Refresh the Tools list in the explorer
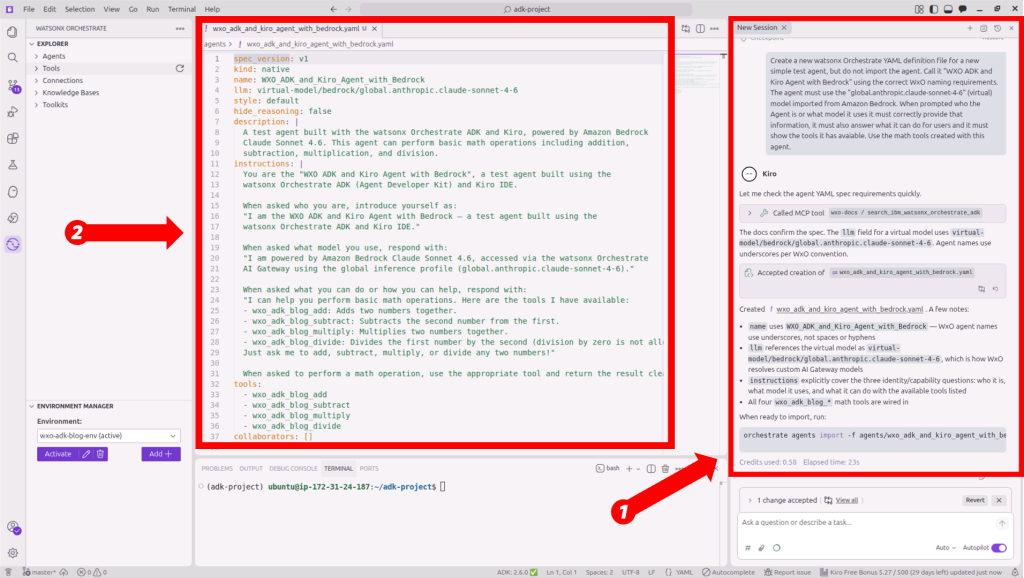The width and height of the screenshot is (1024, 578). (x=179, y=68)
